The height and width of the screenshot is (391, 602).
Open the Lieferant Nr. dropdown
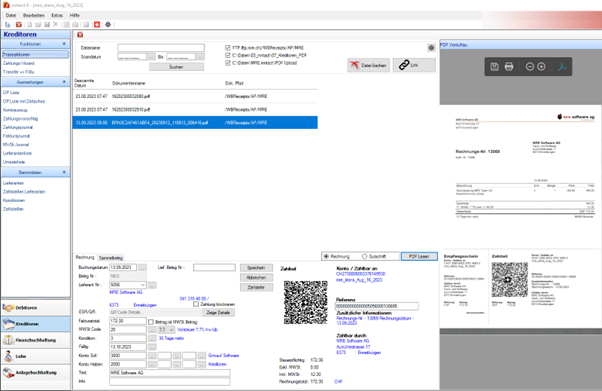click(143, 285)
